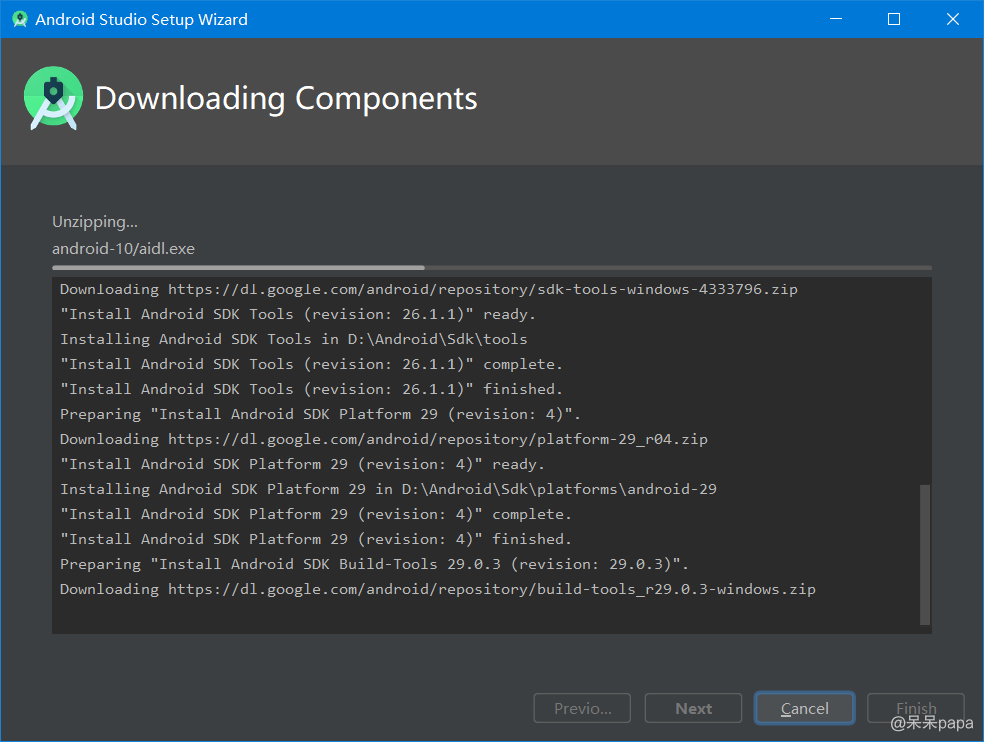Click the 'android-10/aidl.exe' file name
Screen dimensions: 984x742
point(124,249)
